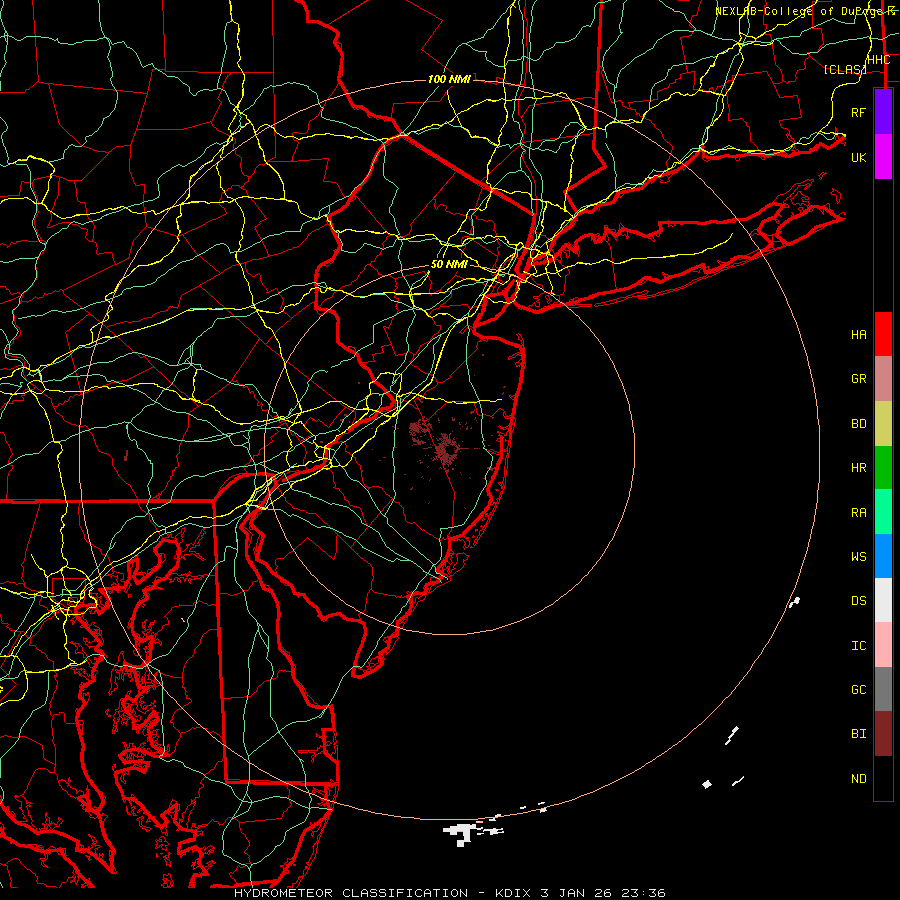
Task: Select the yellow BD legend swatch
Action: [883, 424]
